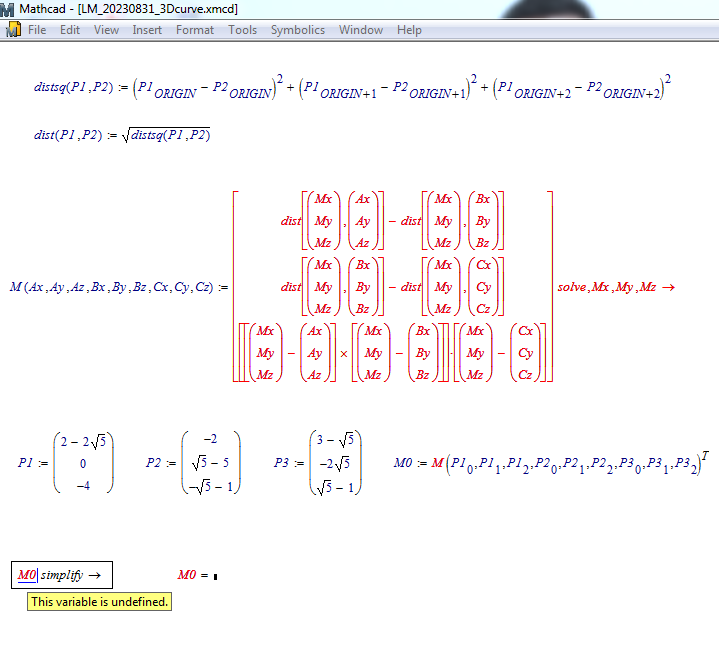Open the Symbolics menu

tap(298, 30)
